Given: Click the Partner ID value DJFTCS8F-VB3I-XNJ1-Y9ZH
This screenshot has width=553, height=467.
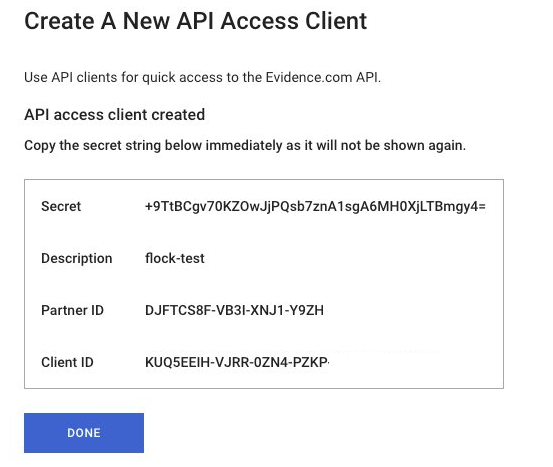Looking at the screenshot, I should 234,310.
